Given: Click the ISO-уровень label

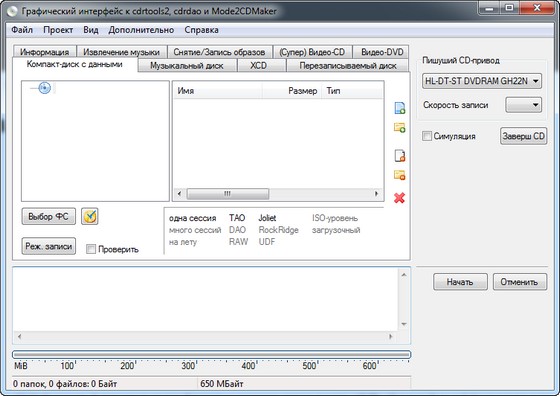Looking at the screenshot, I should click(x=335, y=218).
